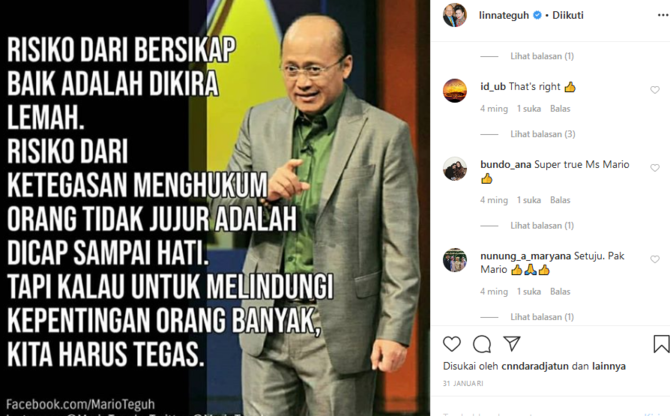Open nunung_a_maryana username link
Image resolution: width=670 pixels, height=416 pixels.
[525, 256]
